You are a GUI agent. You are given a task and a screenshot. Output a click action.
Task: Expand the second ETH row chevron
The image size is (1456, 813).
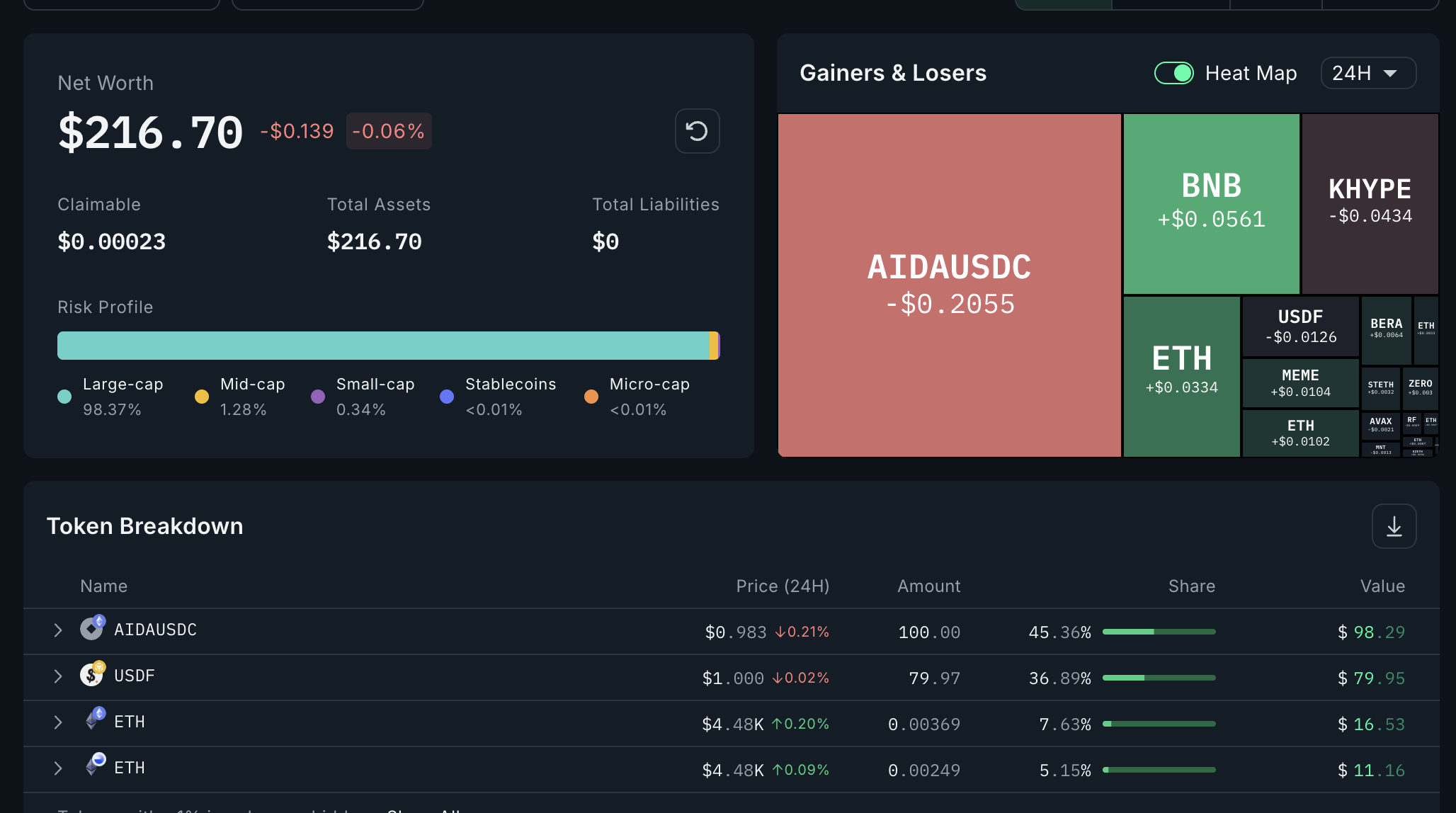point(58,768)
